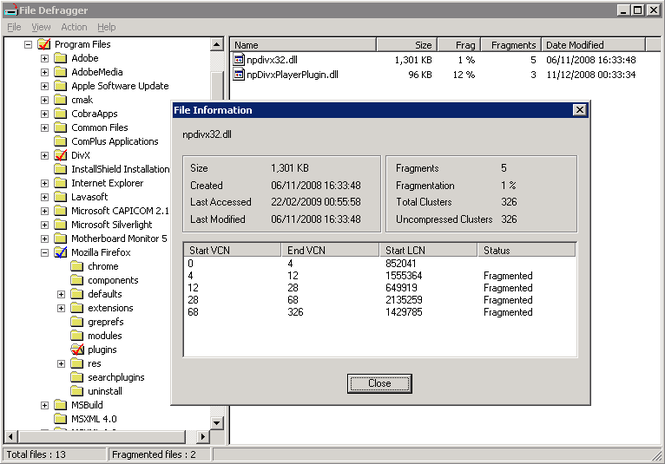665x464 pixels.
Task: Click the greprefs folder icon
Action: pyautogui.click(x=77, y=322)
